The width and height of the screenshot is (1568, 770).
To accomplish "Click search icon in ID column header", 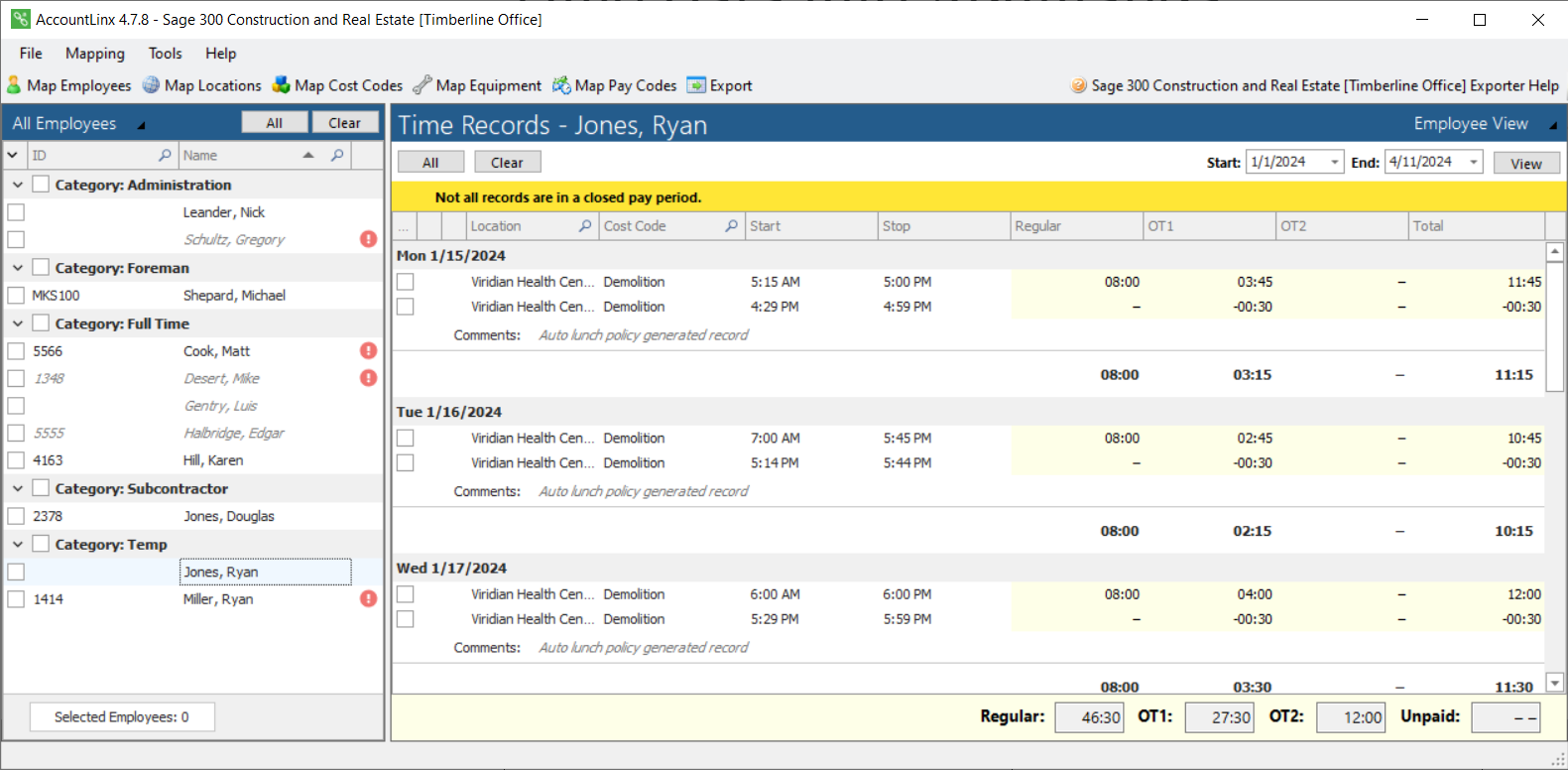I will [165, 155].
